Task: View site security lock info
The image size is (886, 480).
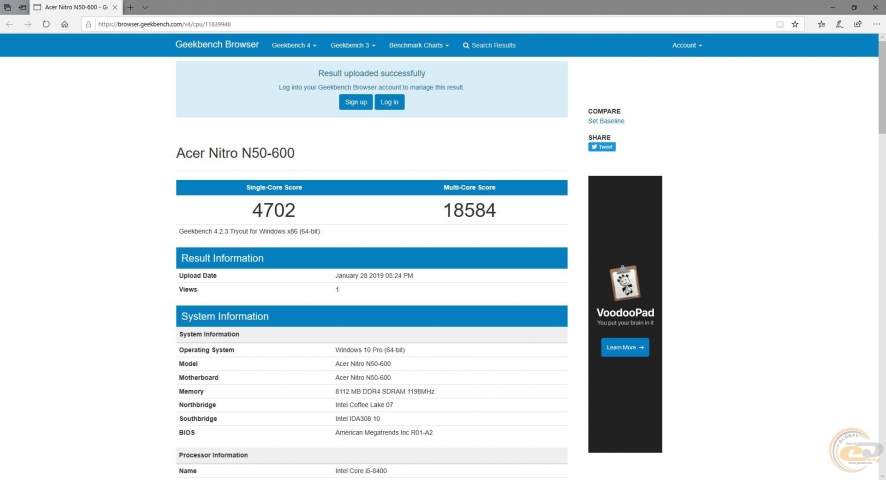Action: [88, 24]
